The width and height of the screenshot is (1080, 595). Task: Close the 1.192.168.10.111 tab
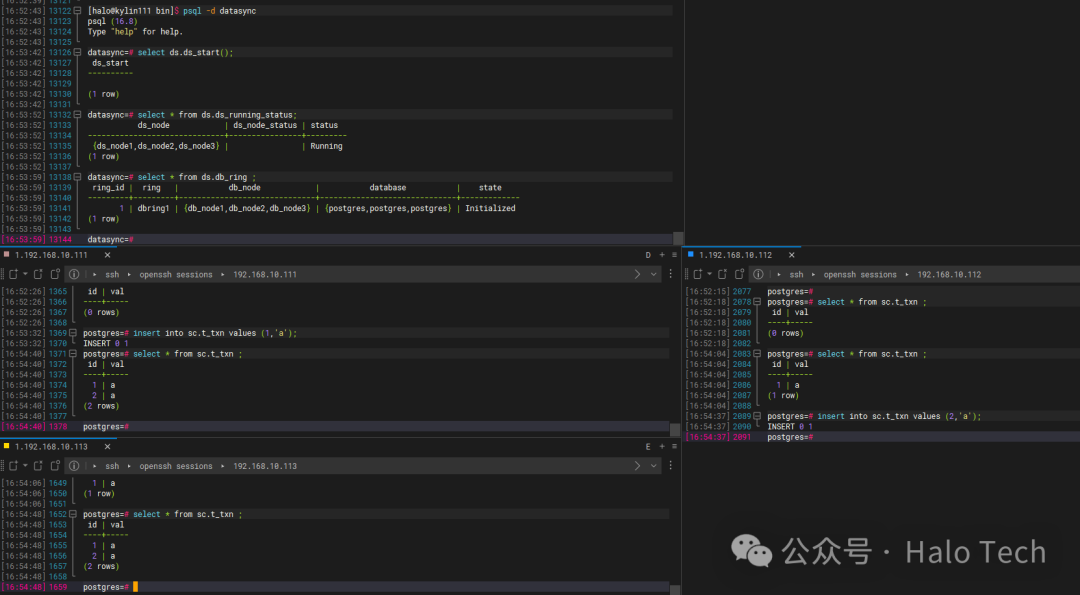click(x=107, y=255)
